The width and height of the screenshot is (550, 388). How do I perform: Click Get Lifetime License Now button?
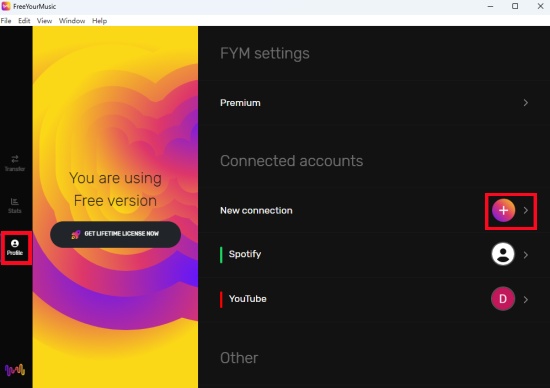point(115,234)
